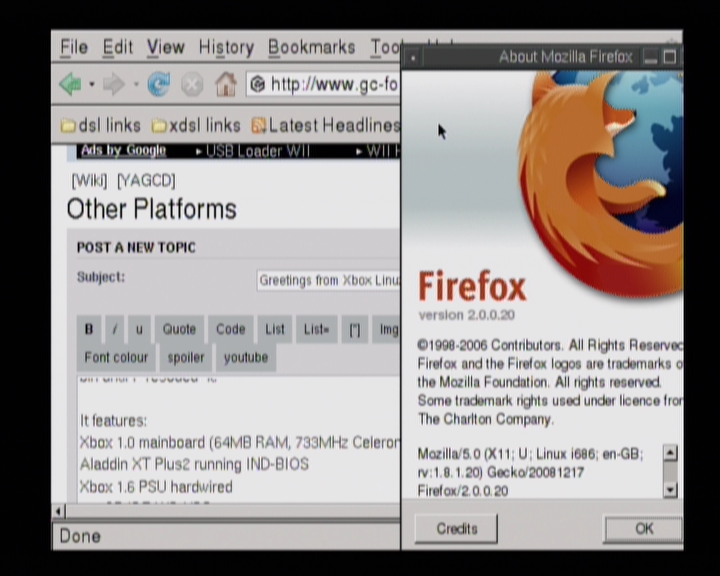The image size is (720, 576).
Task: Click the 'version 2.0.0.20' text
Action: click(x=467, y=315)
